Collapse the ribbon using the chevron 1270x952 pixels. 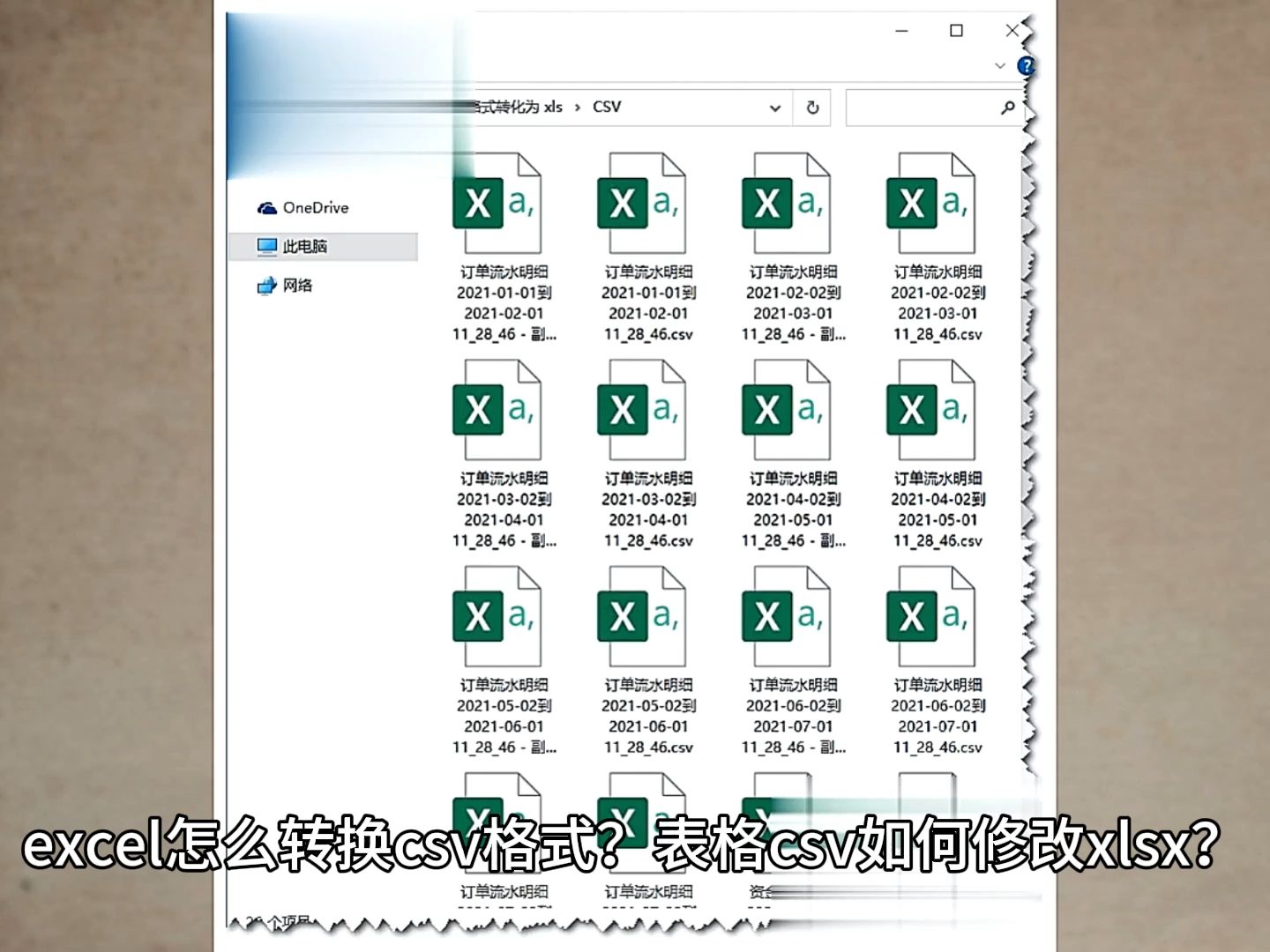[999, 66]
